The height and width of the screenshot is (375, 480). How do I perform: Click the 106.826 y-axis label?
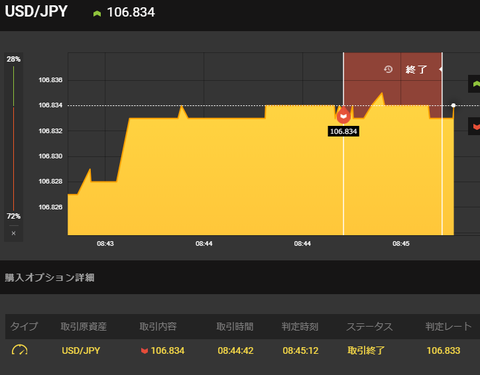[50, 207]
